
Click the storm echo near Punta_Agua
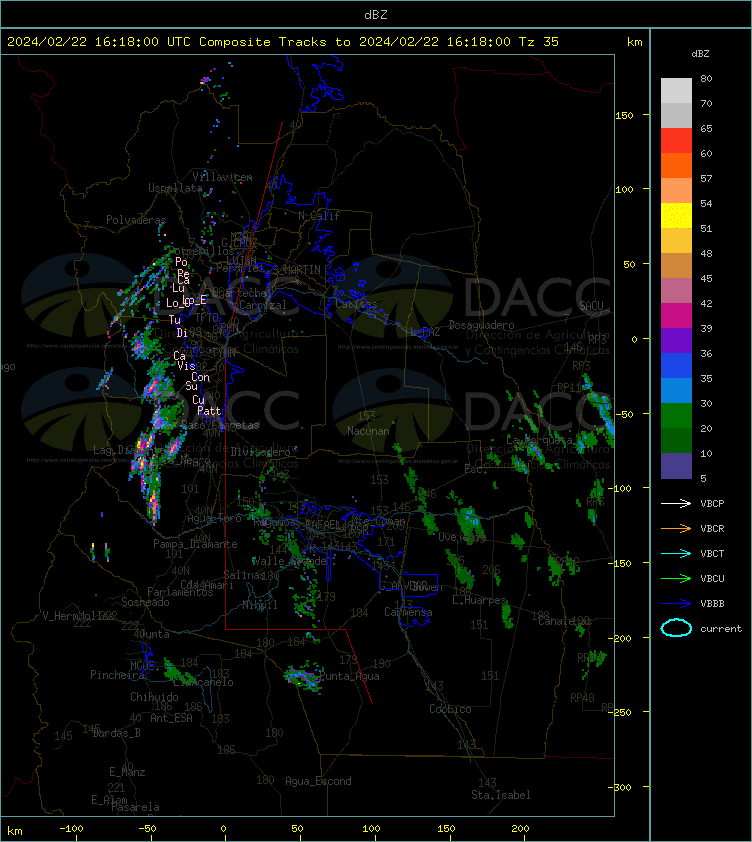pos(302,678)
